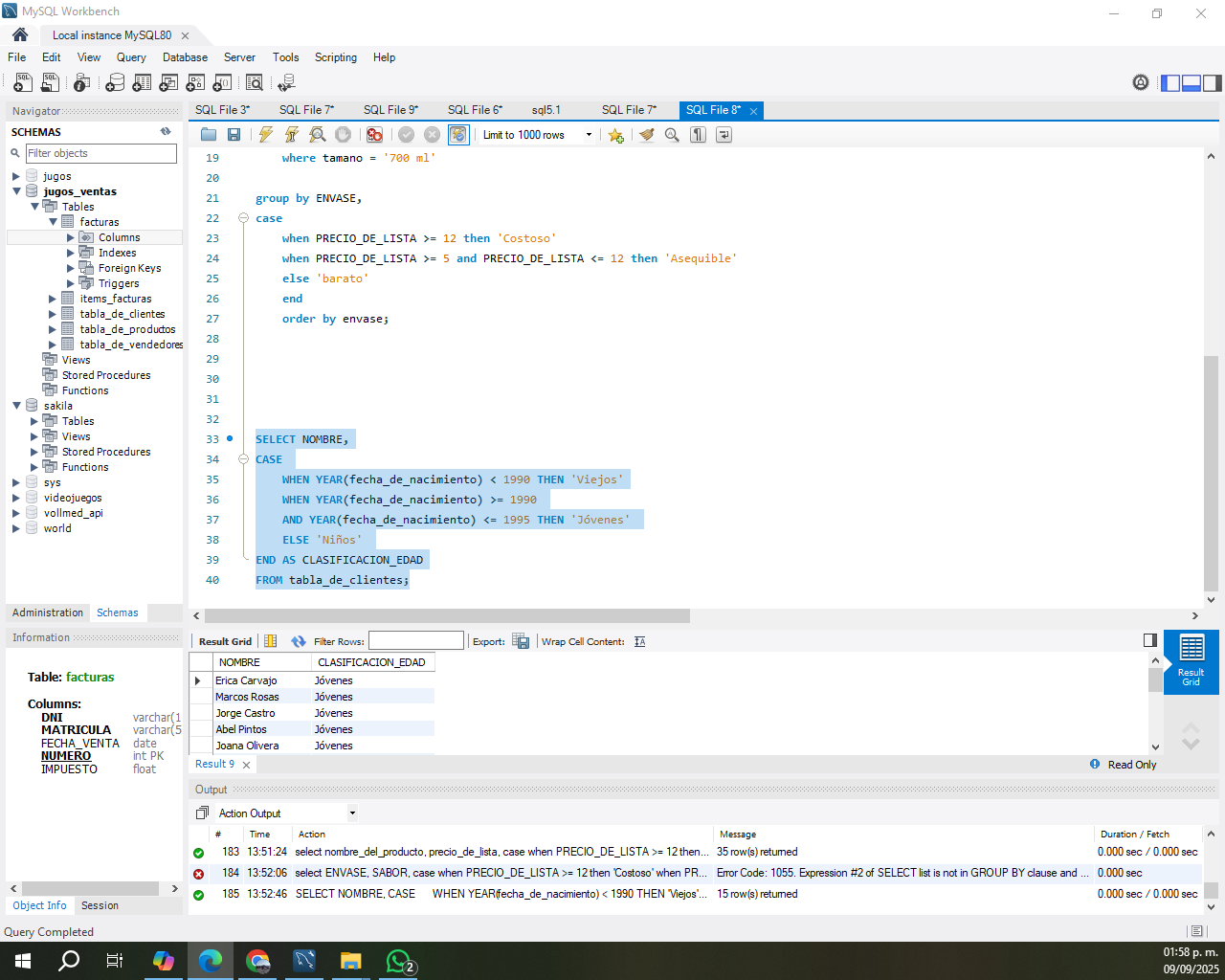The image size is (1225, 980).
Task: Run EXPLAIN on the current statement
Action: point(318,135)
